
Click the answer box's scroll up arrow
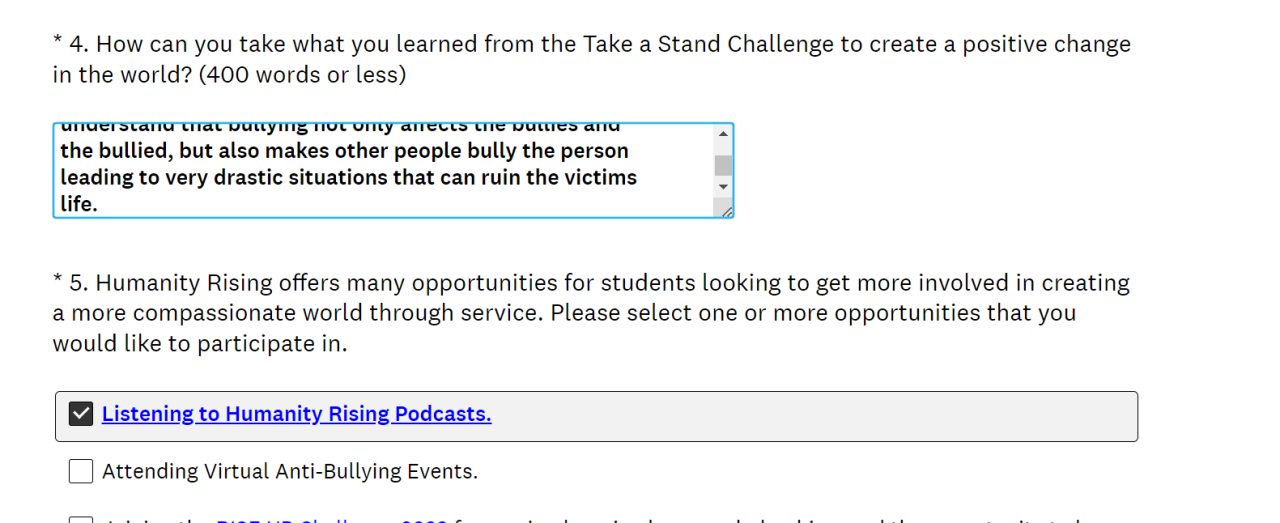[x=723, y=134]
